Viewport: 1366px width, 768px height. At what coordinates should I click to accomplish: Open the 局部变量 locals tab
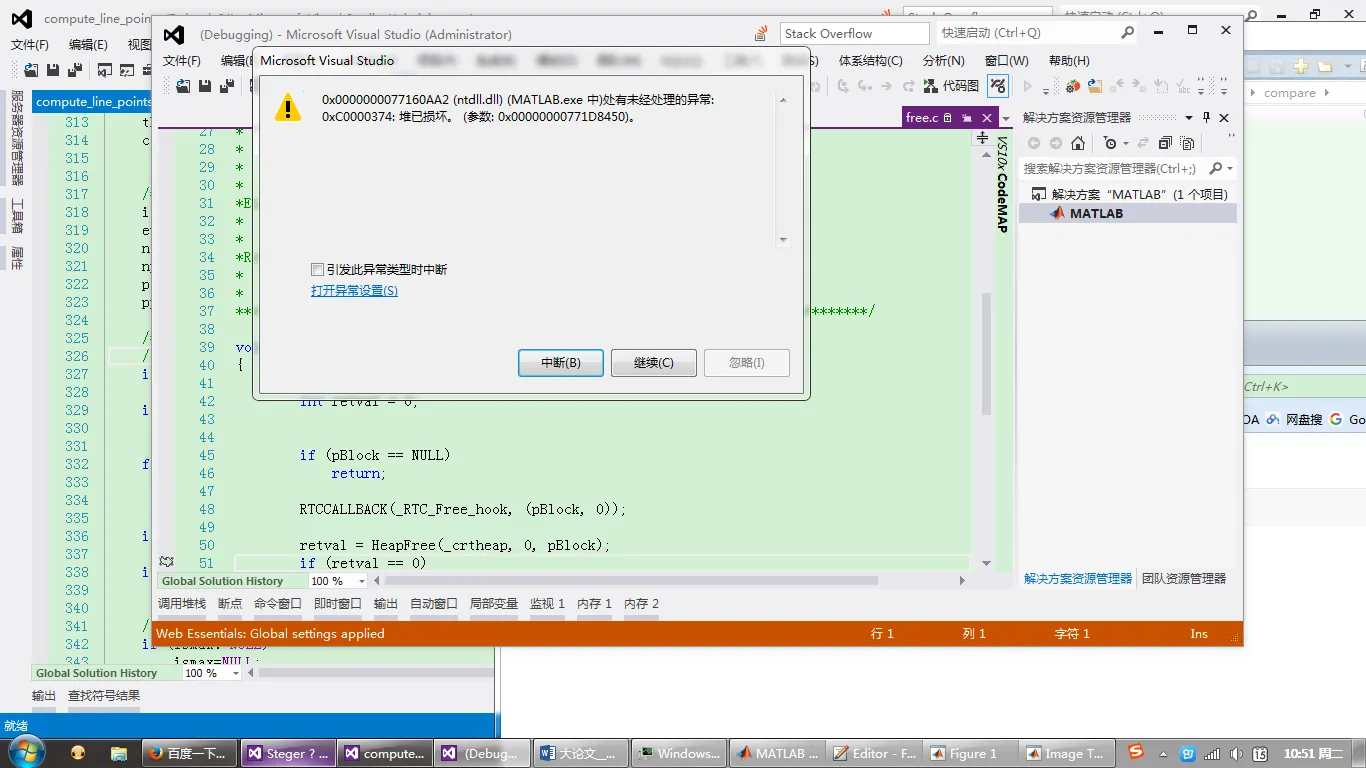pos(494,604)
